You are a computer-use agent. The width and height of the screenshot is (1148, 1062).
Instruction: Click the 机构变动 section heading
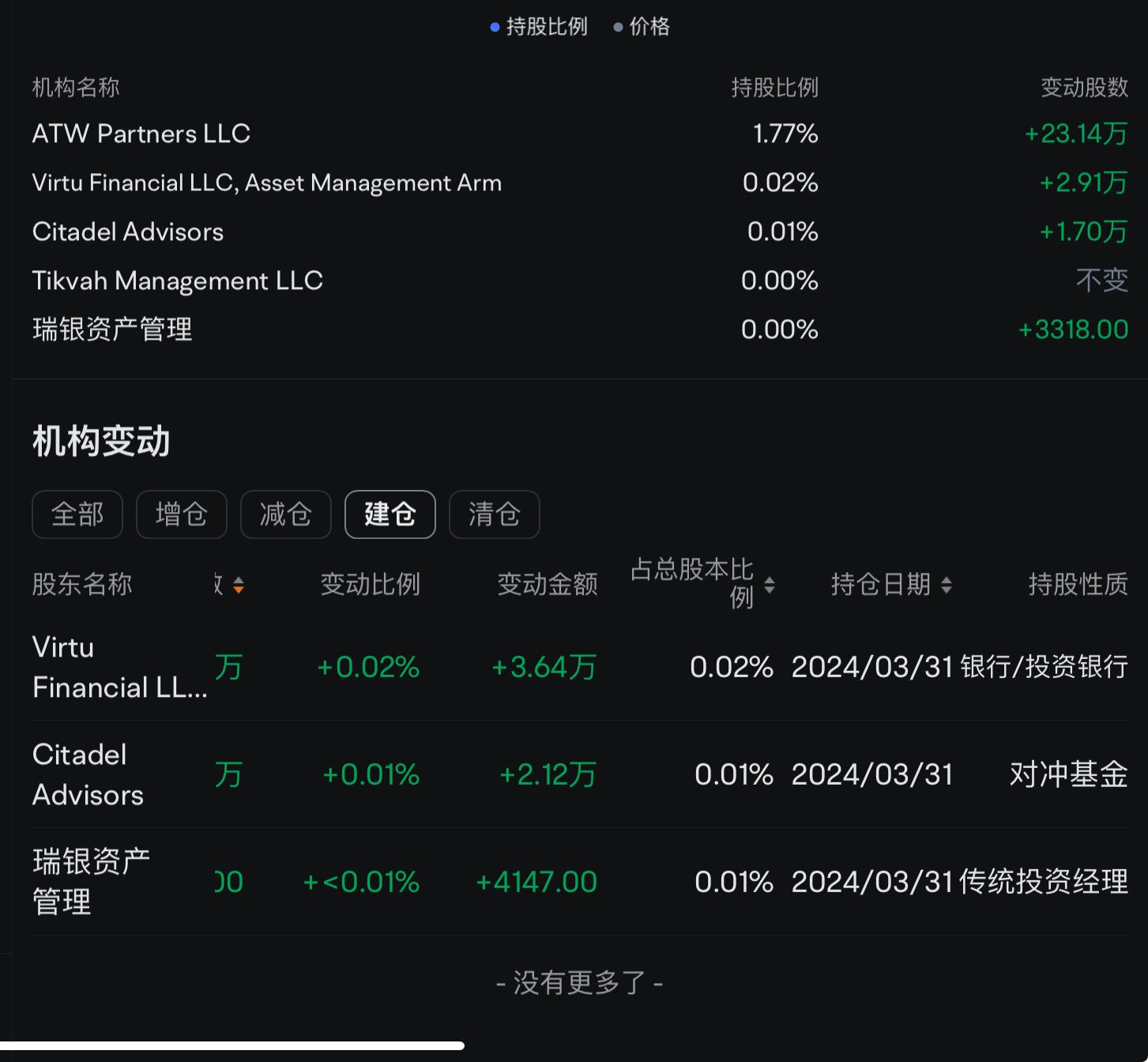click(x=101, y=441)
